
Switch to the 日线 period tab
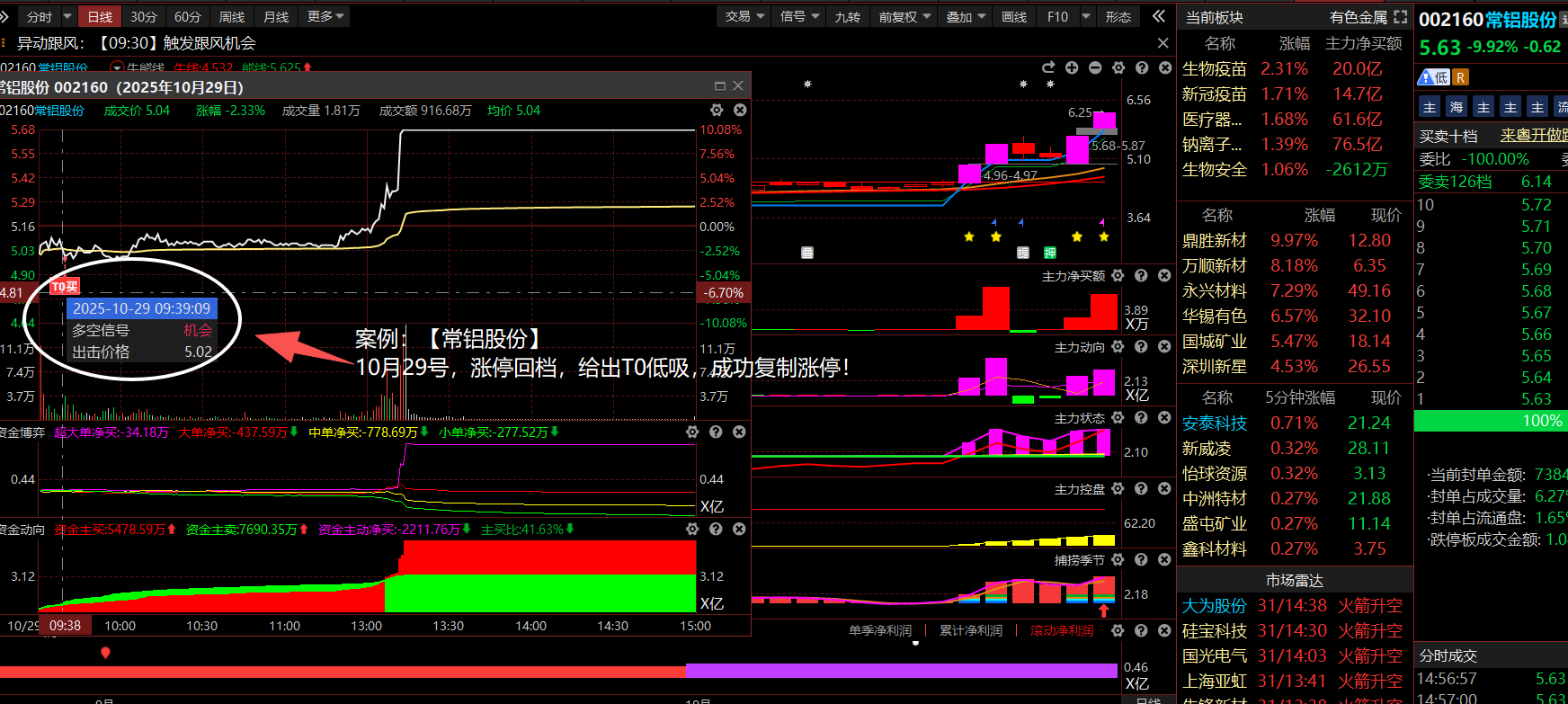(100, 16)
